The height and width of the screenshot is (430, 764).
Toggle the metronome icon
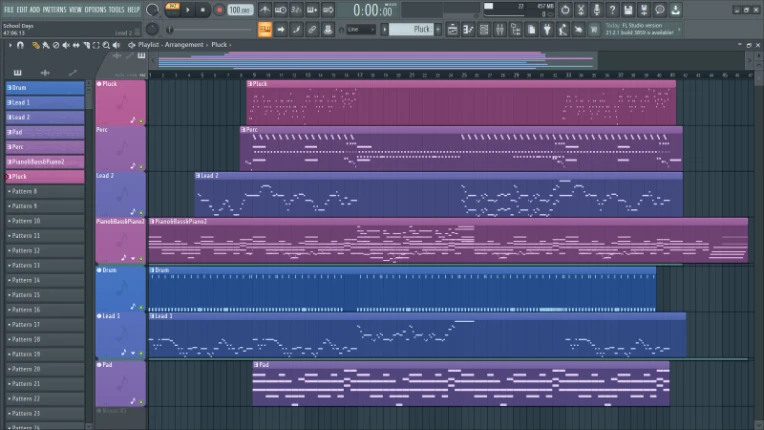(265, 10)
